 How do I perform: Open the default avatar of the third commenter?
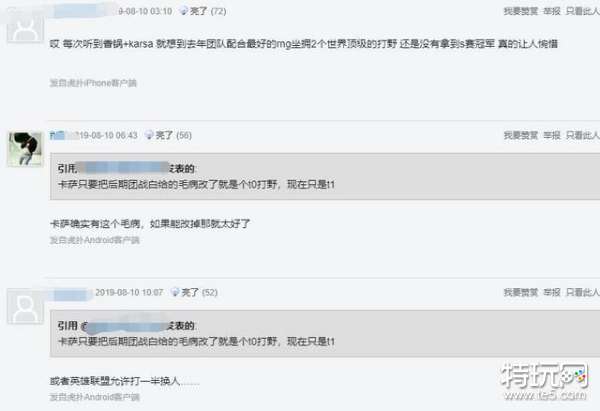(x=25, y=307)
